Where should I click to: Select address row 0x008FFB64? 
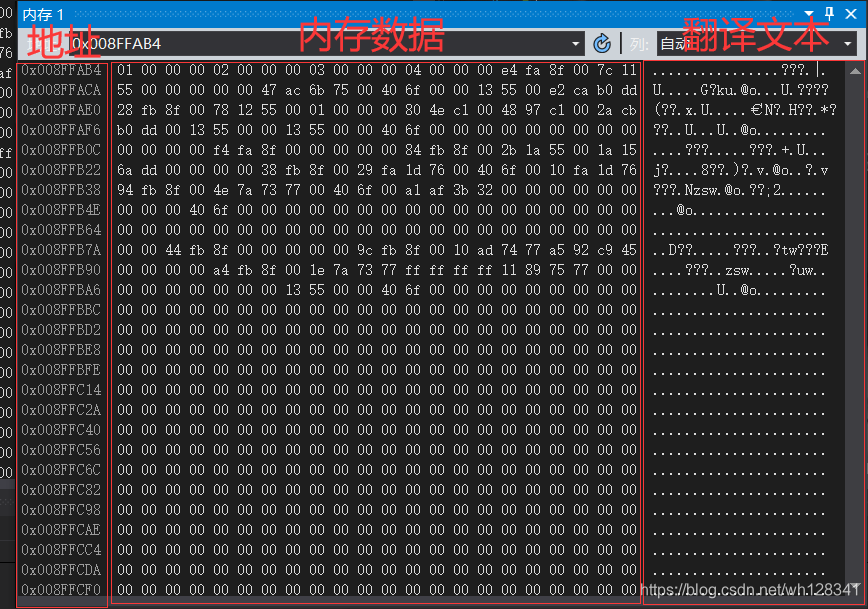pos(61,230)
